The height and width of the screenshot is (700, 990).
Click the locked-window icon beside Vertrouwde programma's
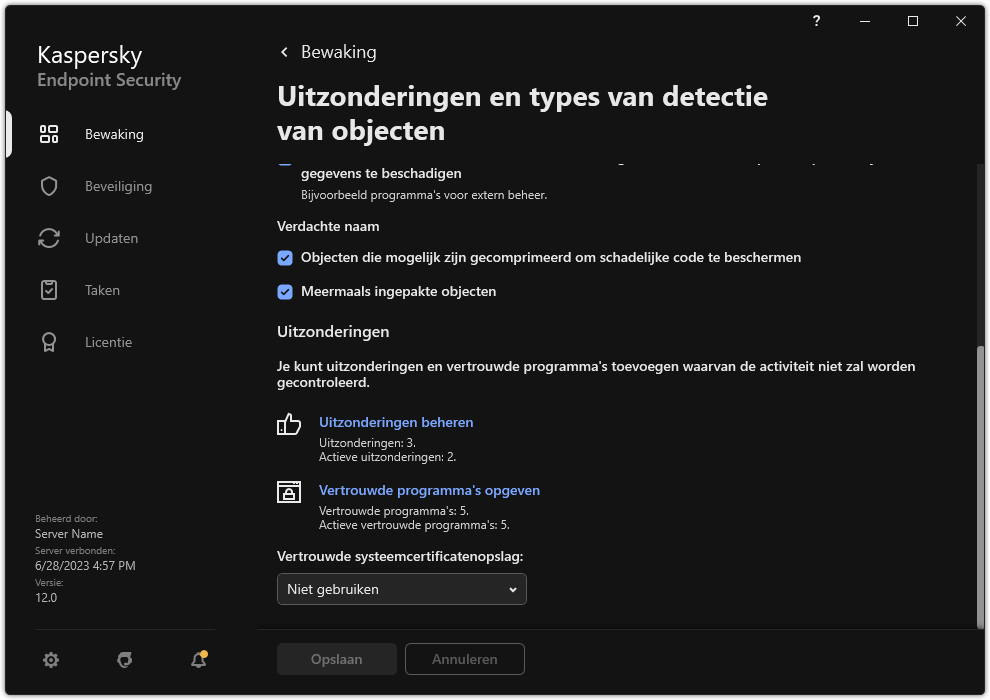tap(288, 492)
